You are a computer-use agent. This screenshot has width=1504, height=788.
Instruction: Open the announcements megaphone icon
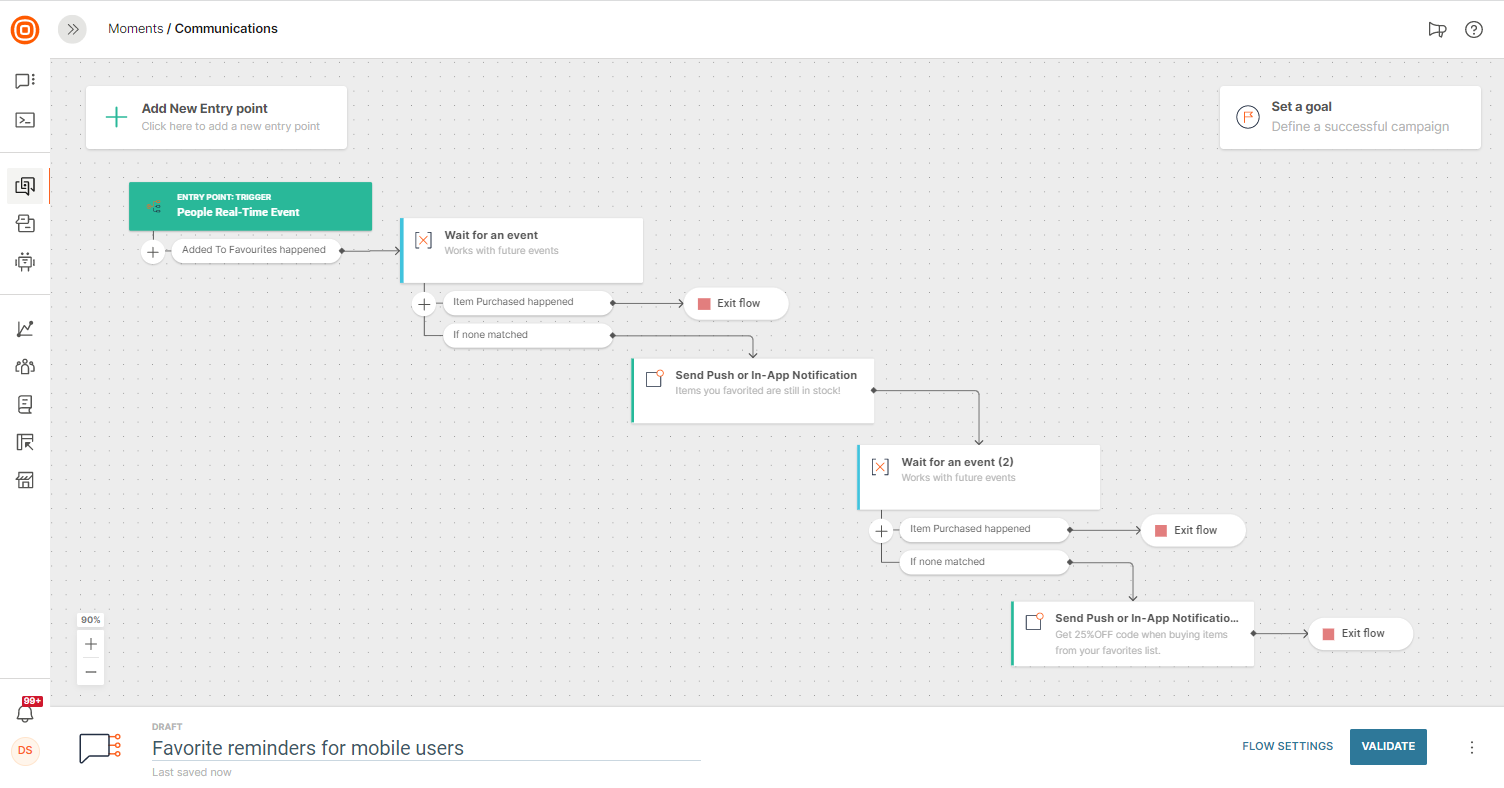[1437, 29]
